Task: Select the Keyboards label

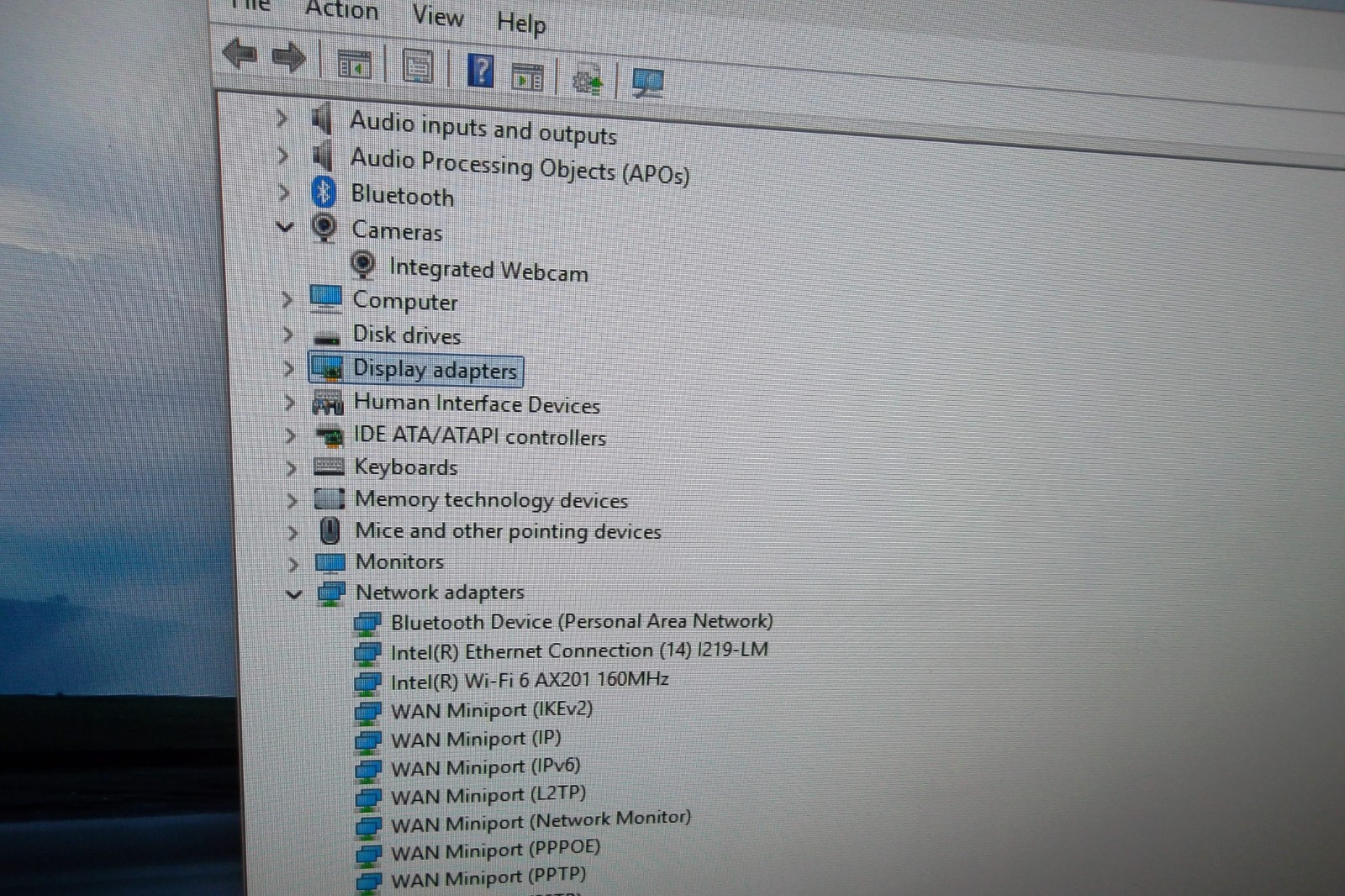Action: (x=406, y=467)
